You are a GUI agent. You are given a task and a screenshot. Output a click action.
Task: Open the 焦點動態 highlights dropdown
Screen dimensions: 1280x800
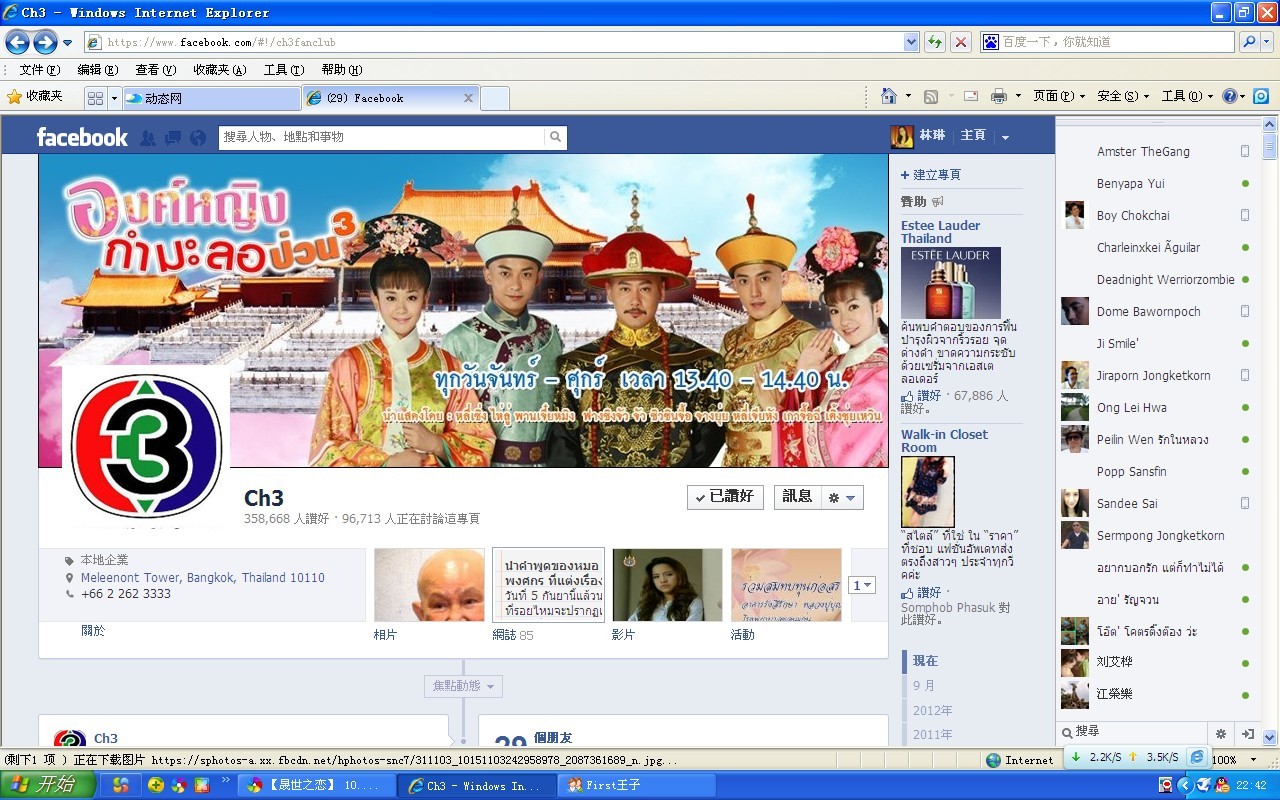(463, 686)
